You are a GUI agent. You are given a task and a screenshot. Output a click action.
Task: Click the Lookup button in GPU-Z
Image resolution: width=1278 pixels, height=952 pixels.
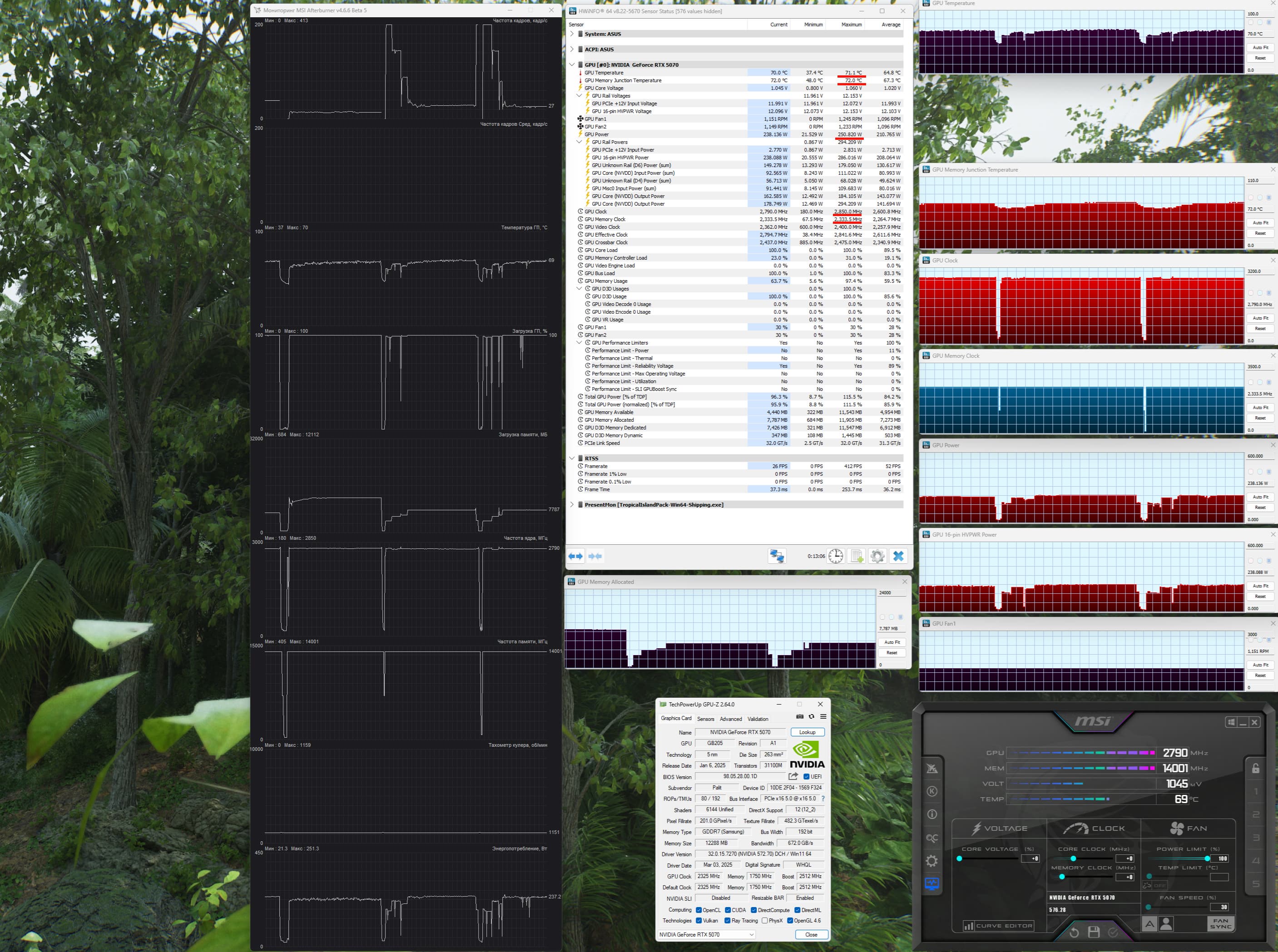coord(807,732)
